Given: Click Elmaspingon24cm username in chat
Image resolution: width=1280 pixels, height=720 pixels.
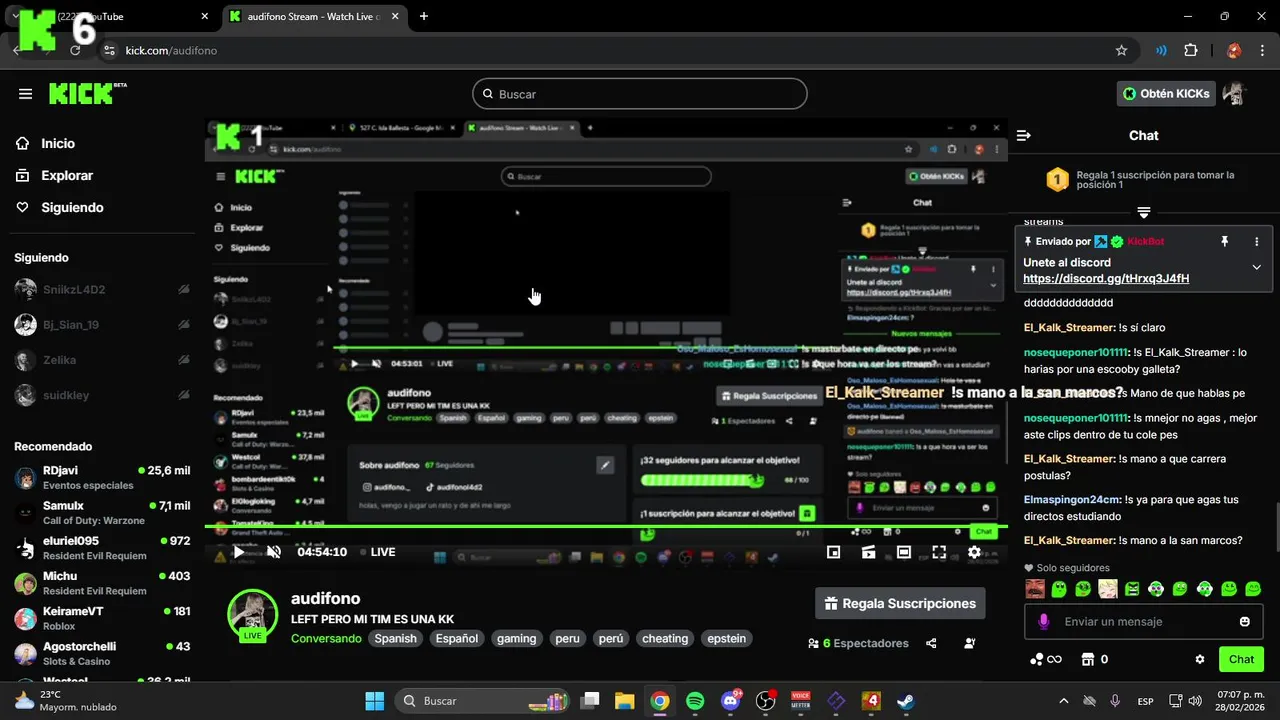Looking at the screenshot, I should pos(1072,500).
